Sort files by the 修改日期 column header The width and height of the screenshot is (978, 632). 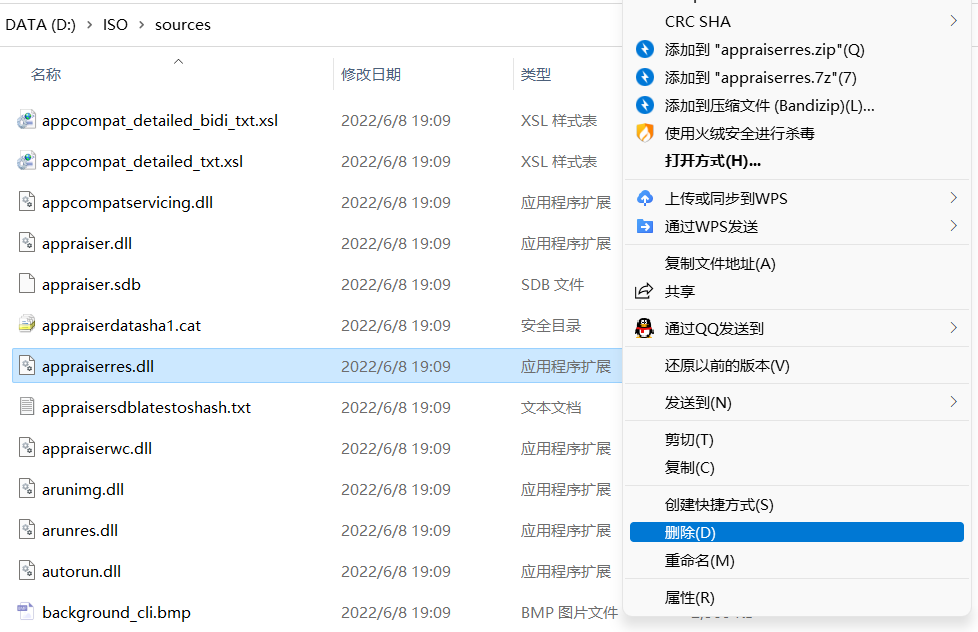371,74
